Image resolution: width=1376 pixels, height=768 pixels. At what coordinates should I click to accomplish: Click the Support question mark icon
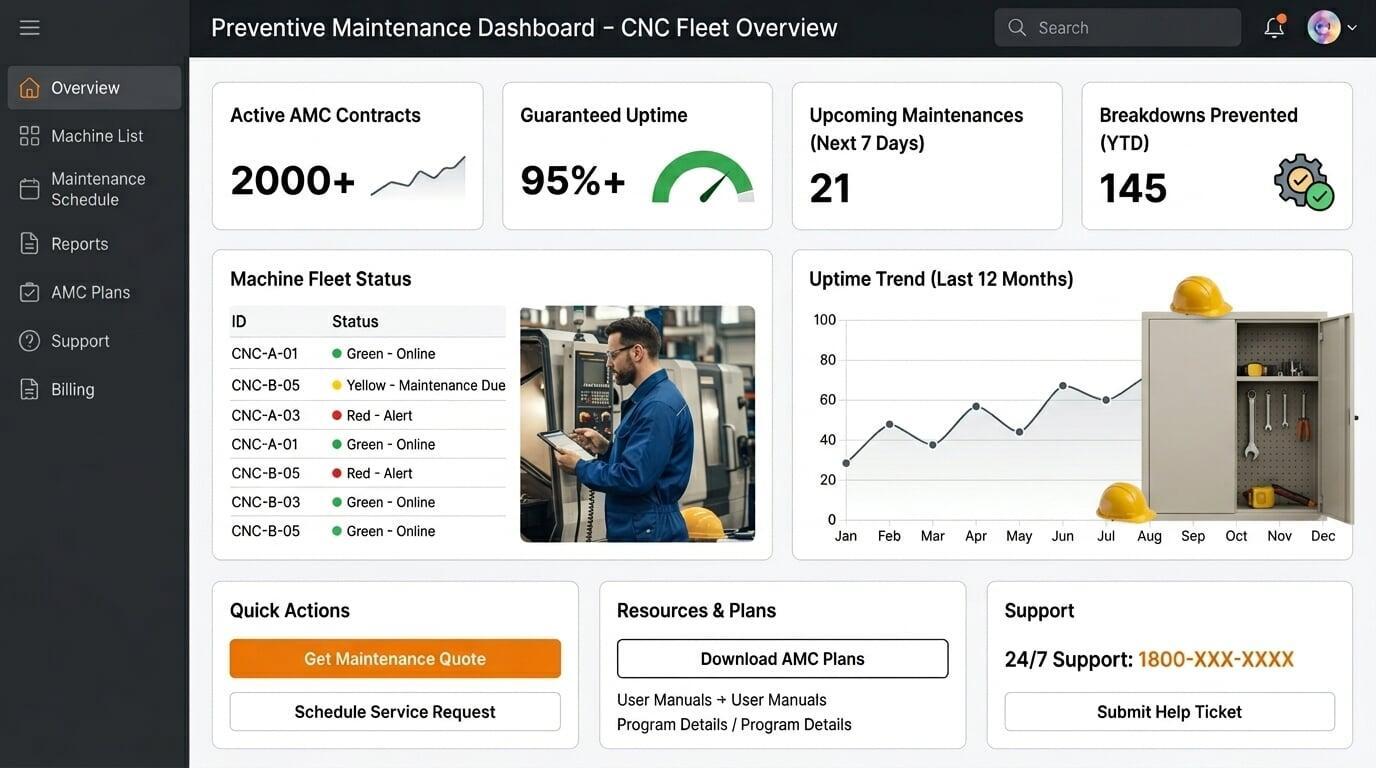point(30,341)
